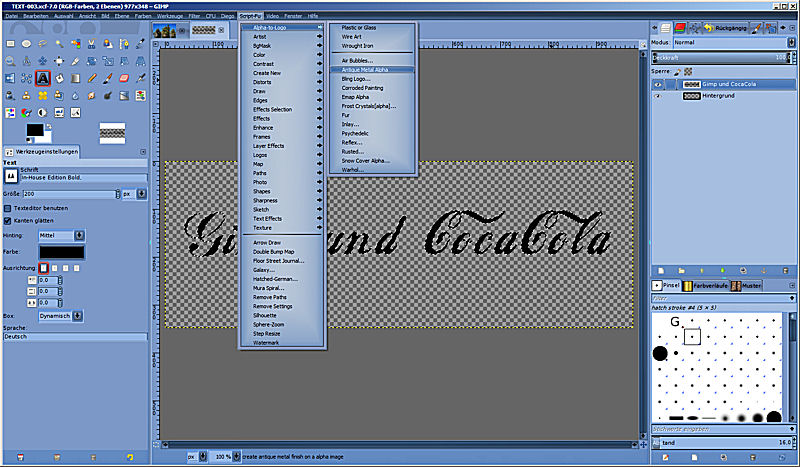
Task: Open the font picker icon beside Schrift
Action: pos(11,177)
